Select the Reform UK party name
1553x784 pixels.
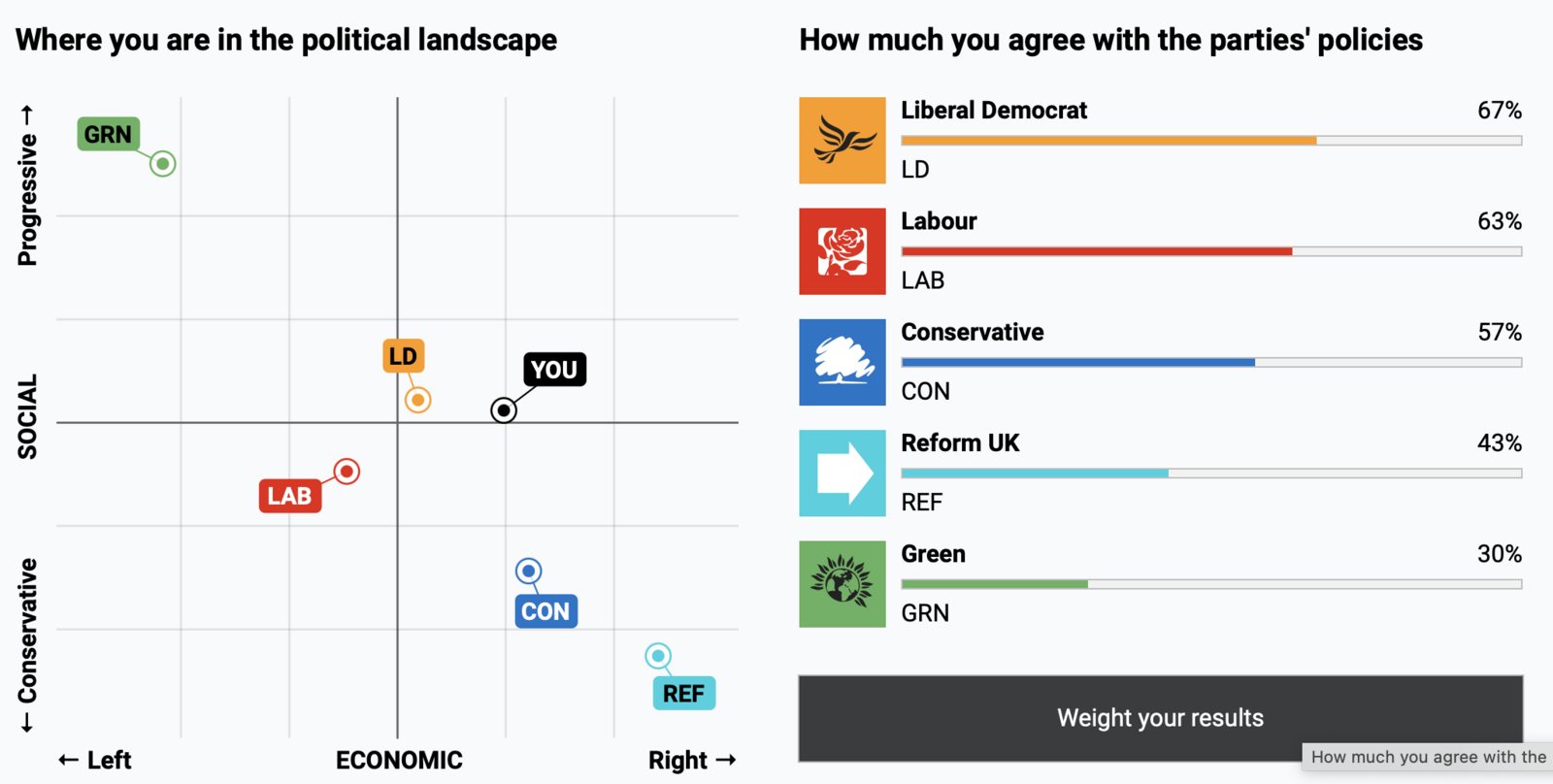pyautogui.click(x=960, y=443)
